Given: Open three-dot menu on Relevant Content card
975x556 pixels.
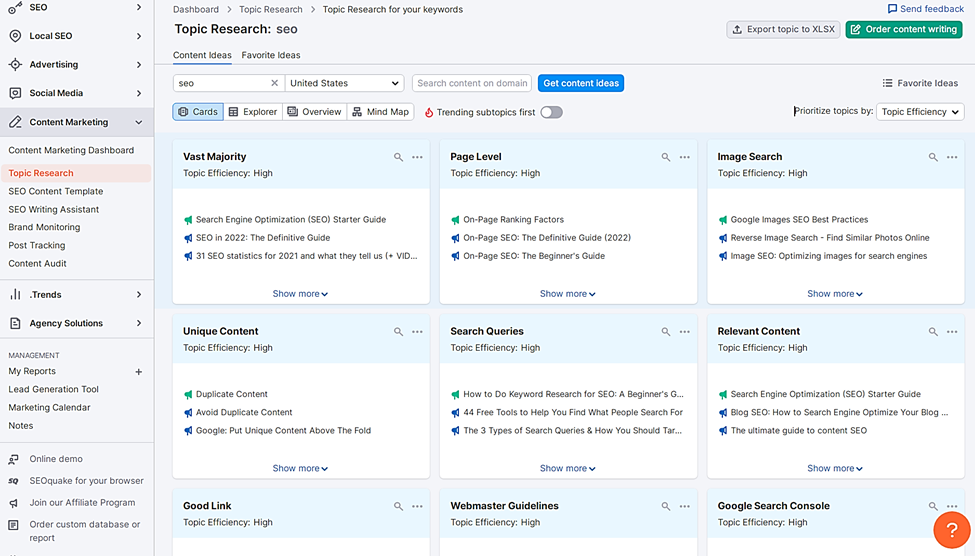Looking at the screenshot, I should pyautogui.click(x=952, y=332).
